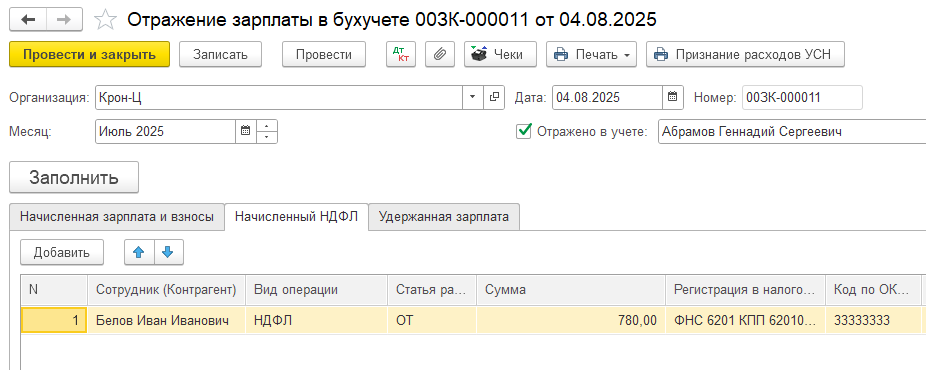
Task: Click the Номер field 003К-000011
Action: click(802, 97)
